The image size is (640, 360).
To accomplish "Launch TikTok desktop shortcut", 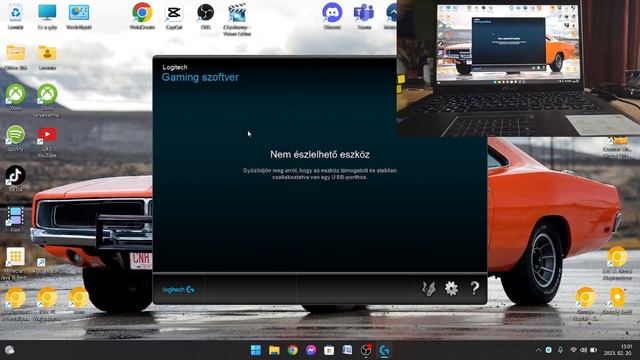I will click(x=16, y=178).
